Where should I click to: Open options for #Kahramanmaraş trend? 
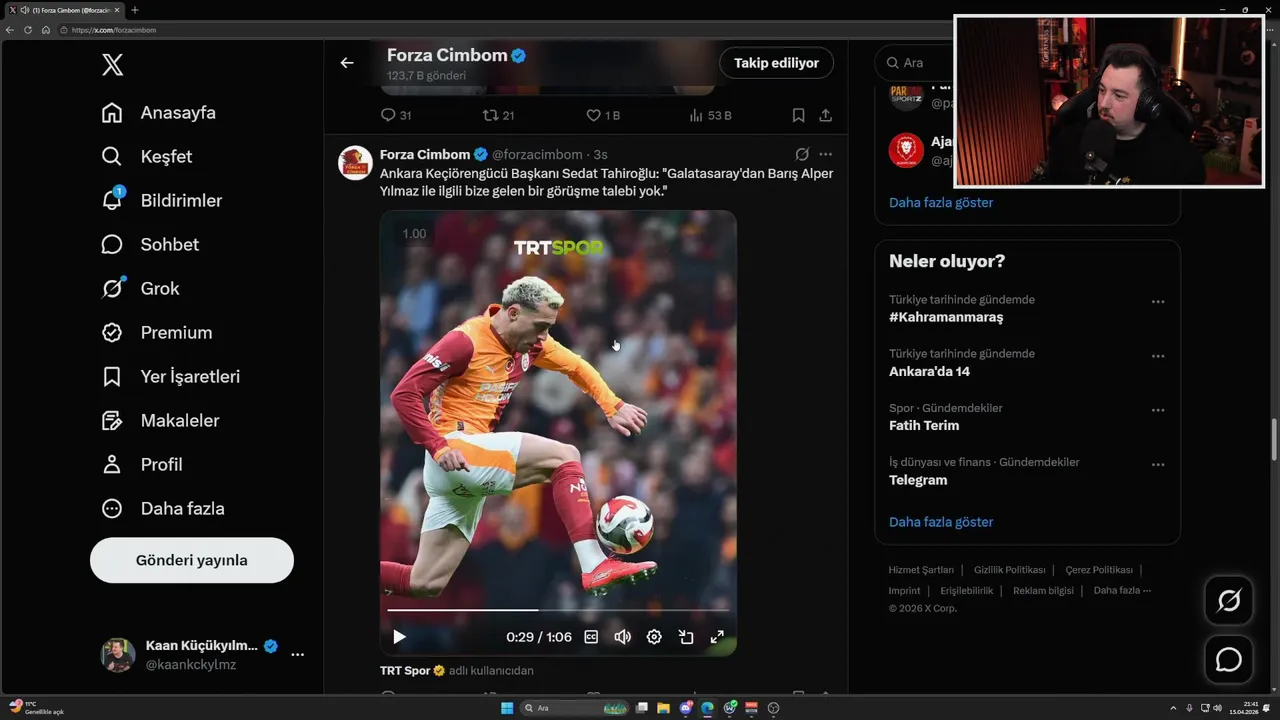pyautogui.click(x=1158, y=302)
